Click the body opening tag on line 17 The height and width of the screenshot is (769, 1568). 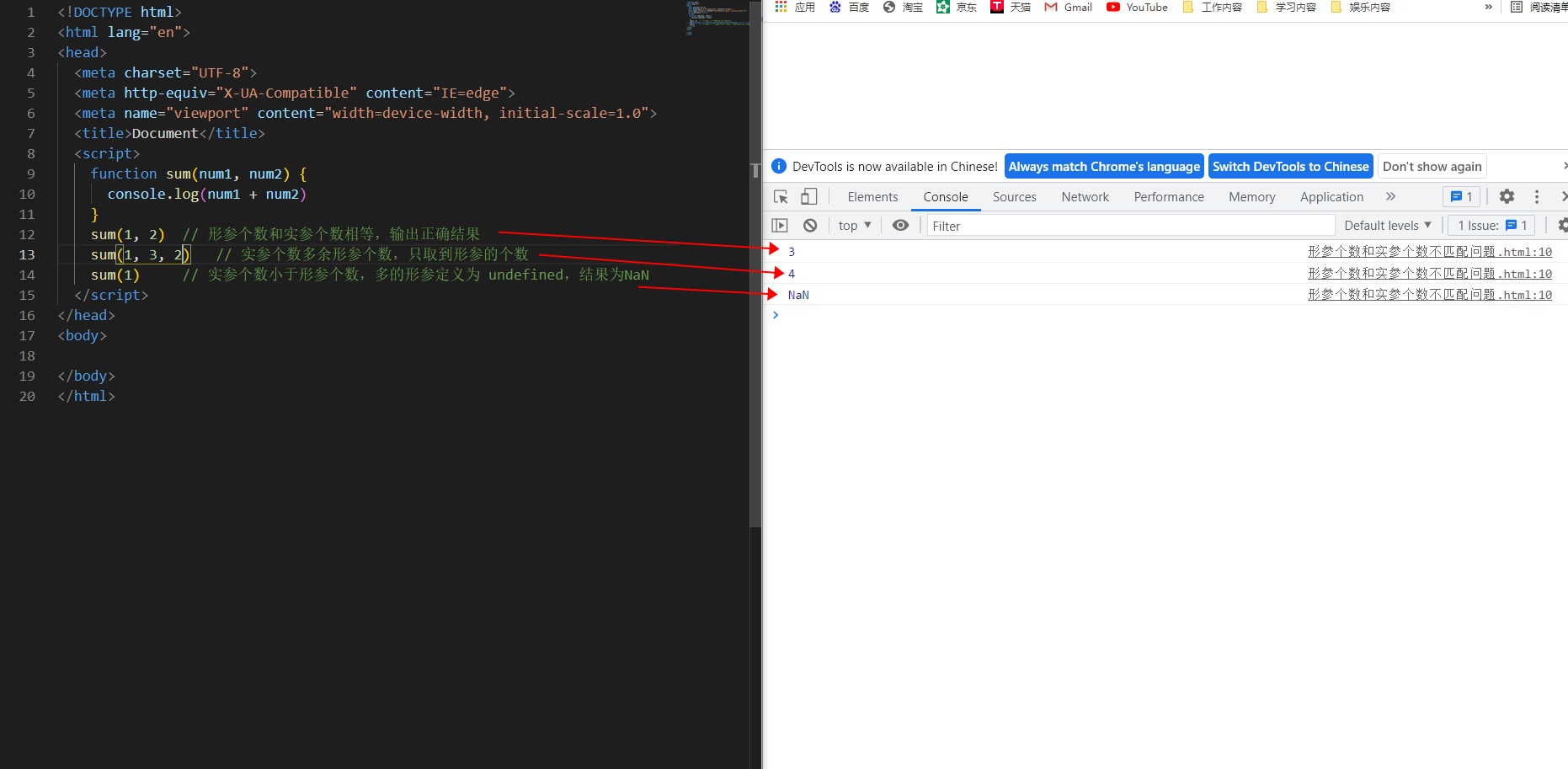click(82, 335)
